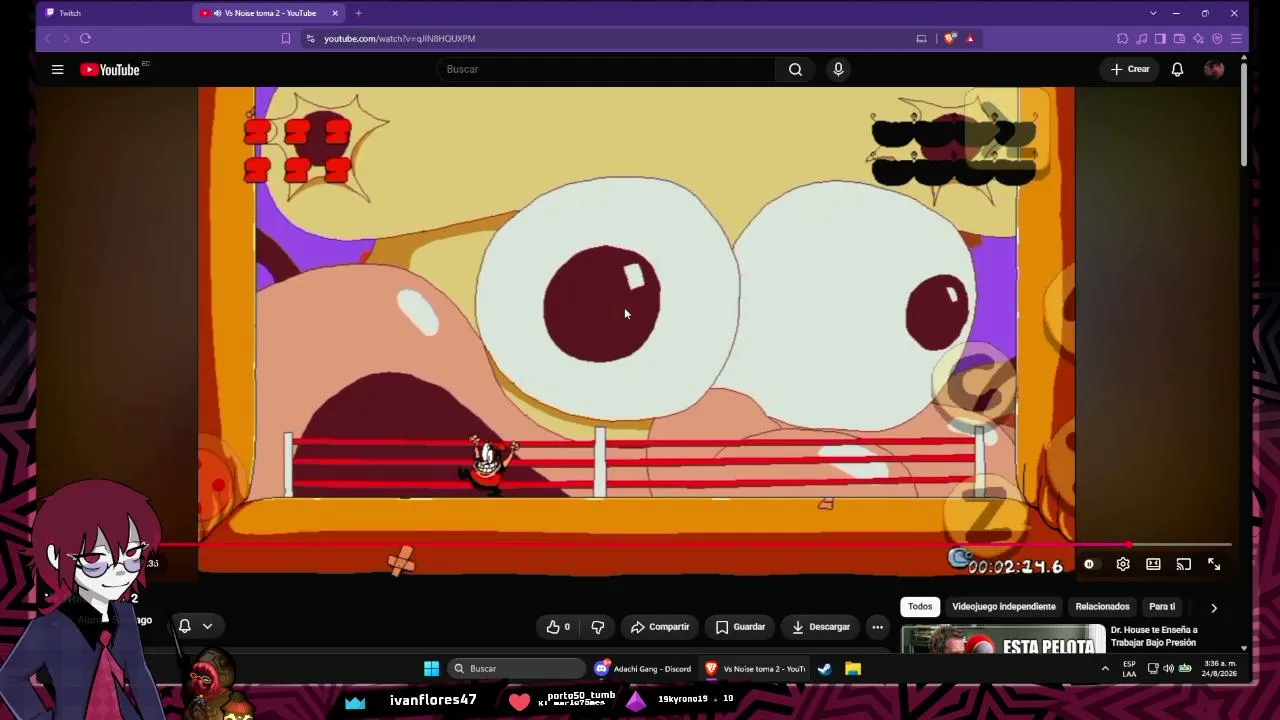Viewport: 1280px width, 720px height.
Task: Open Brave VPN shield icon
Action: [x=1217, y=38]
